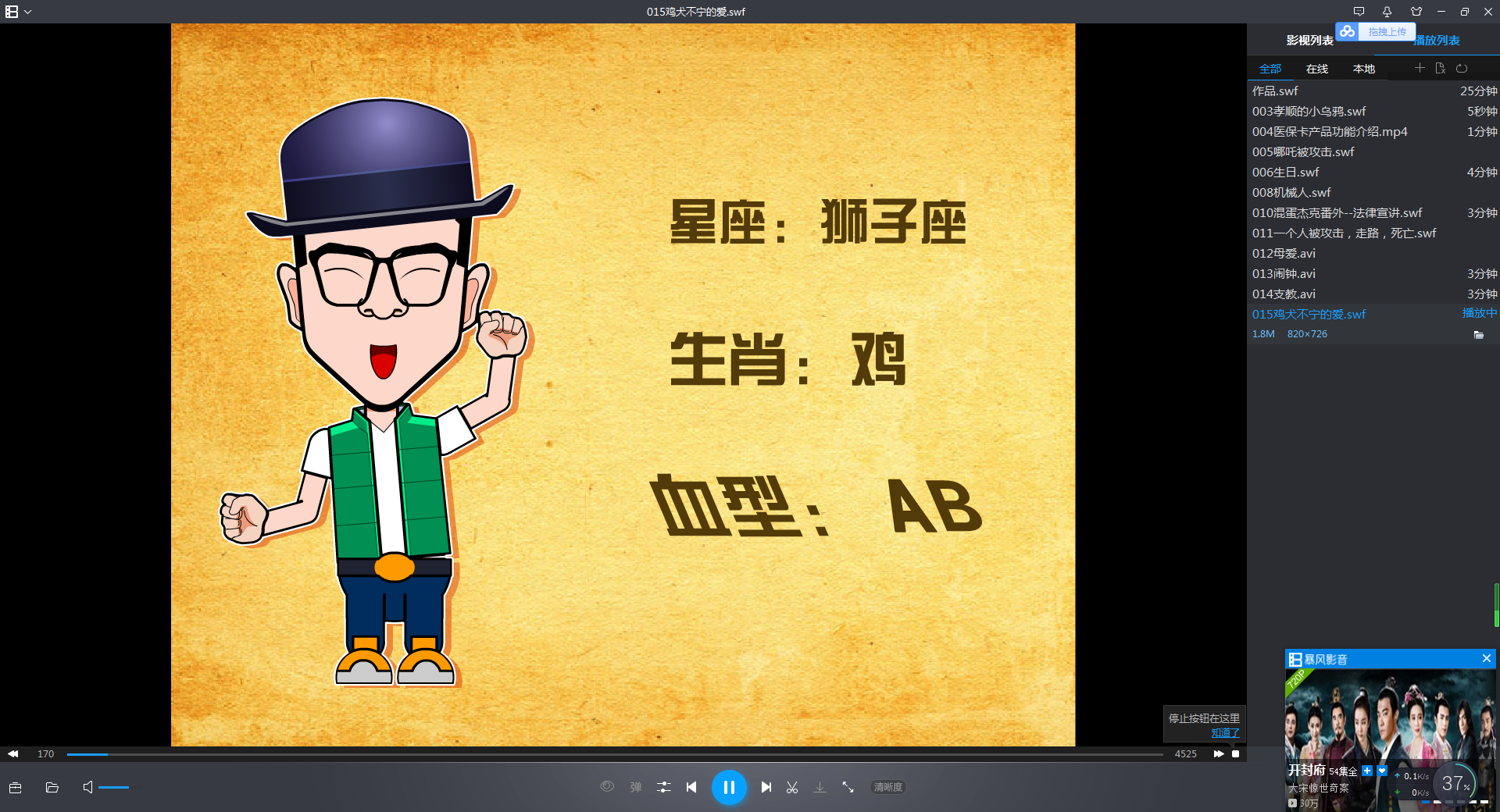Toggle the 弹 danmaku button

tap(636, 787)
